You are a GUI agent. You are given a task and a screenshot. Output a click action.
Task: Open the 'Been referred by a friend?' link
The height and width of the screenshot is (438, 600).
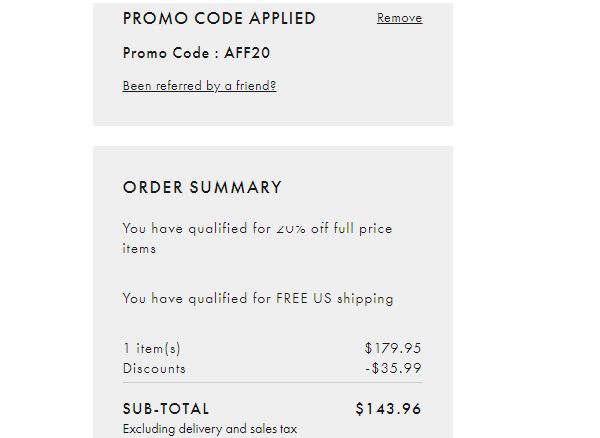click(199, 86)
